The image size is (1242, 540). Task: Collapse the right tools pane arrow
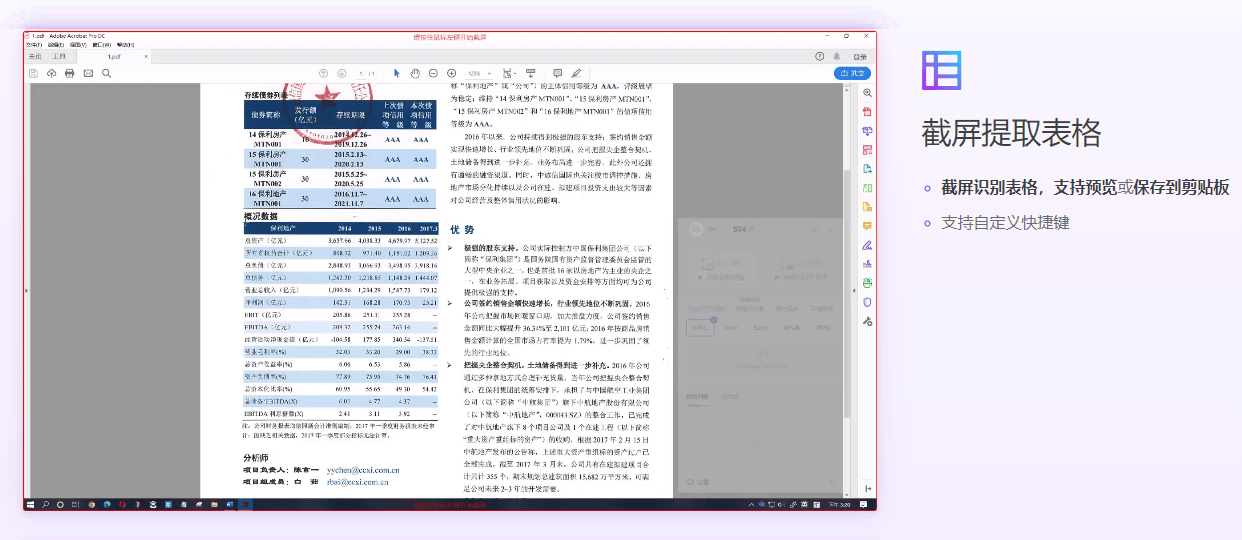pos(856,288)
